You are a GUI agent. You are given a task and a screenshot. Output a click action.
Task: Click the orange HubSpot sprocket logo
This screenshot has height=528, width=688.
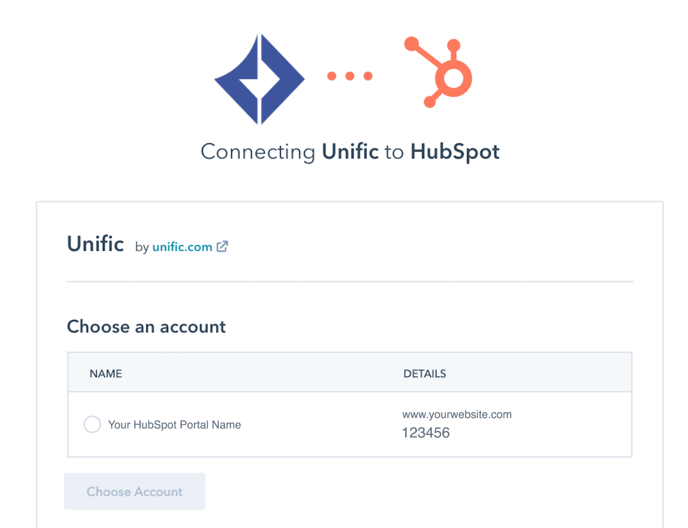439,73
